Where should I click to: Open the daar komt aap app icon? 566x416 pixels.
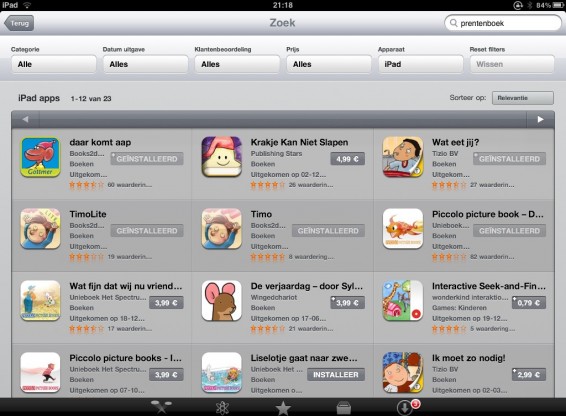click(x=40, y=157)
